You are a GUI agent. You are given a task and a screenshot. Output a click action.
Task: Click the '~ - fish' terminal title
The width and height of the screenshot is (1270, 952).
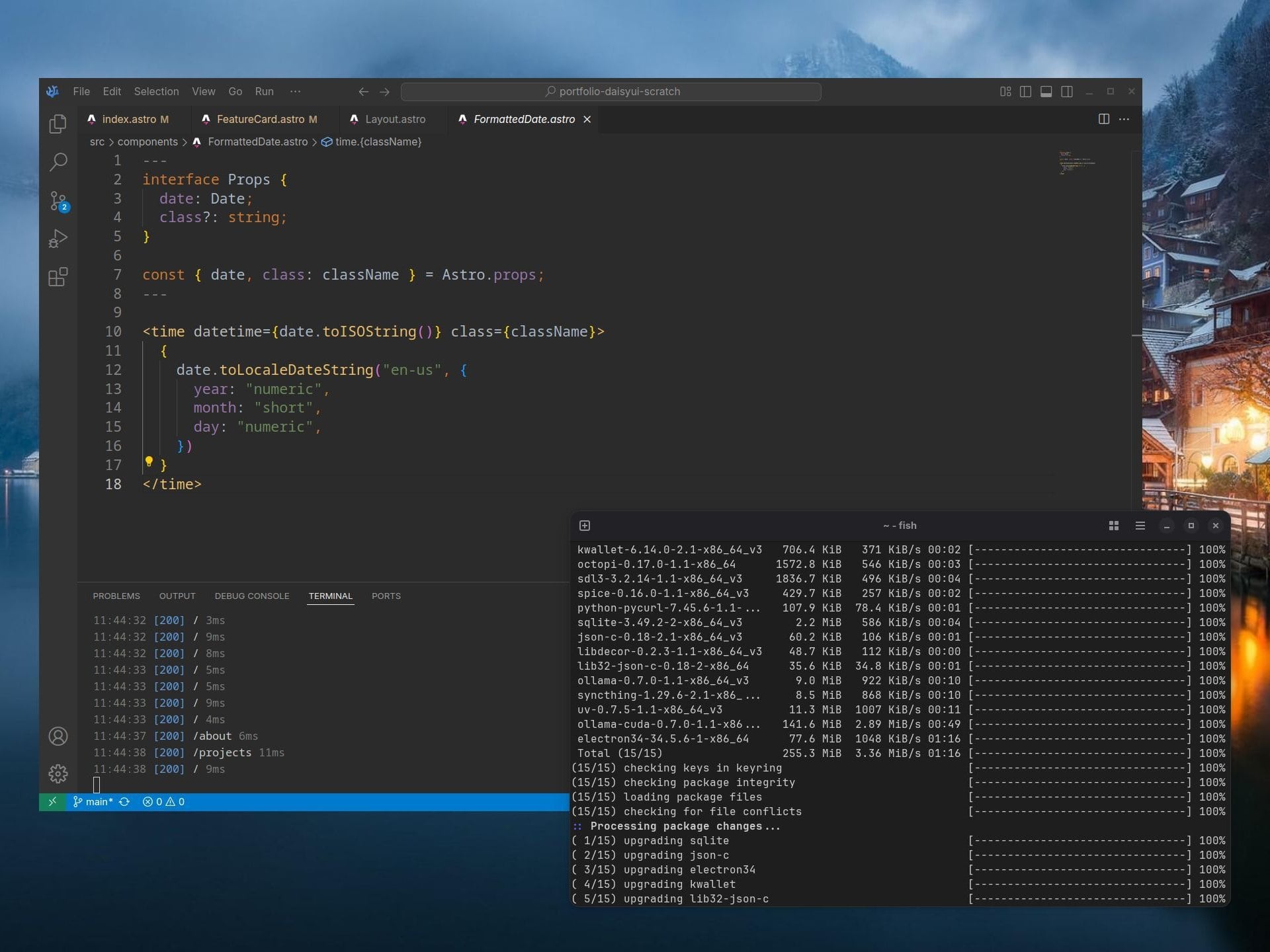pos(900,526)
